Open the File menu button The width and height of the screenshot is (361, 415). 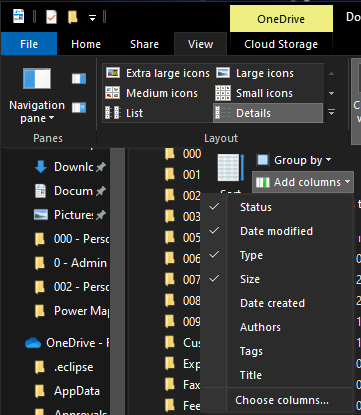click(29, 44)
